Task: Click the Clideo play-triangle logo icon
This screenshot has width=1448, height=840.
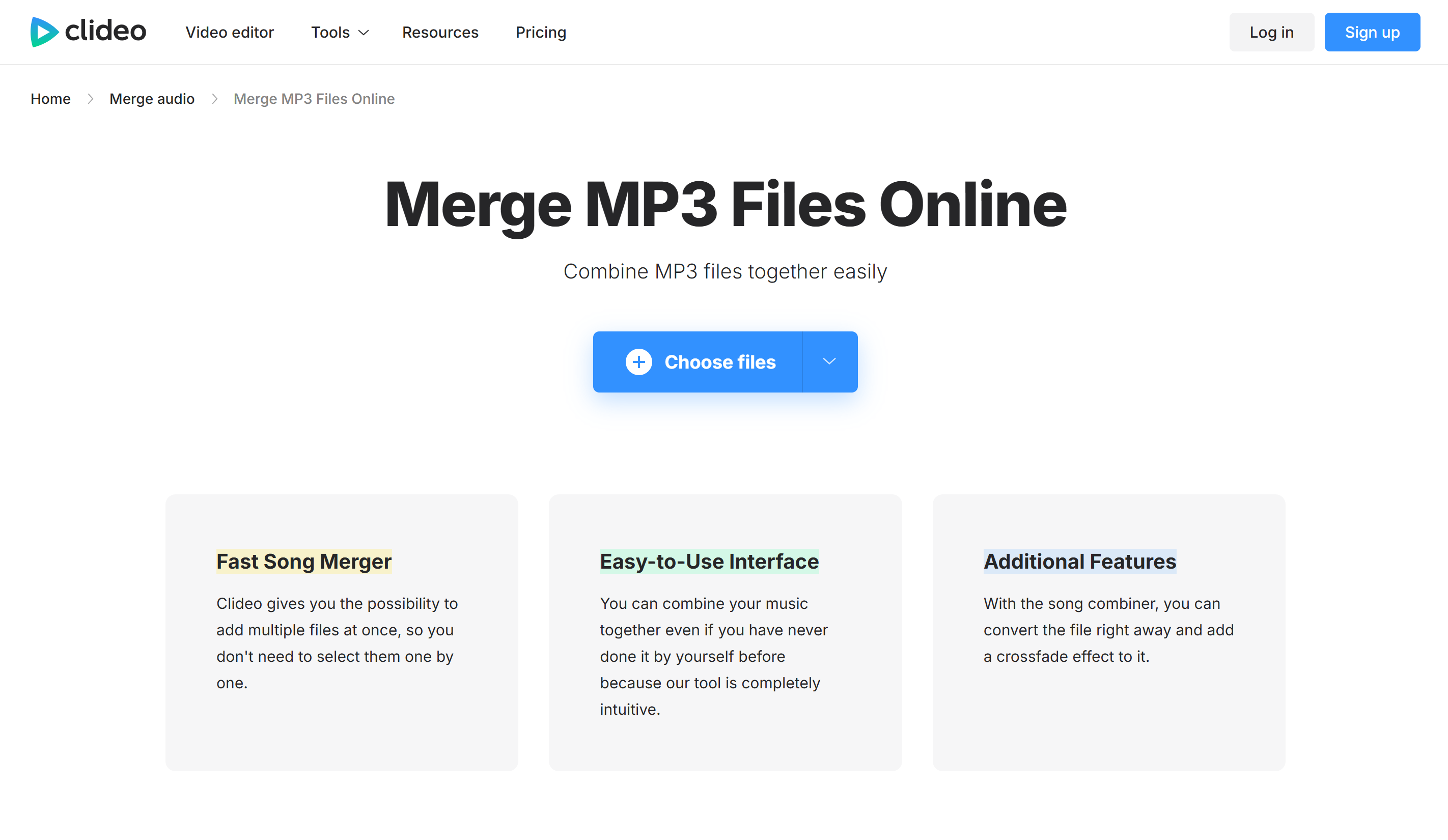Action: (x=44, y=32)
